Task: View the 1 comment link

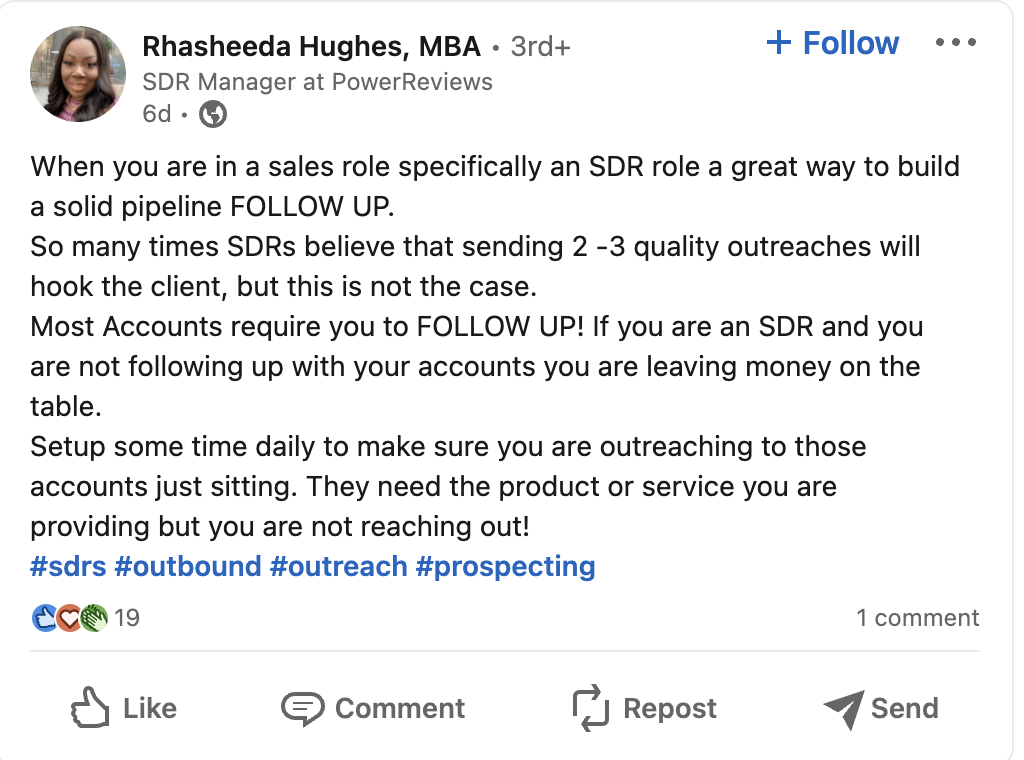Action: click(918, 618)
